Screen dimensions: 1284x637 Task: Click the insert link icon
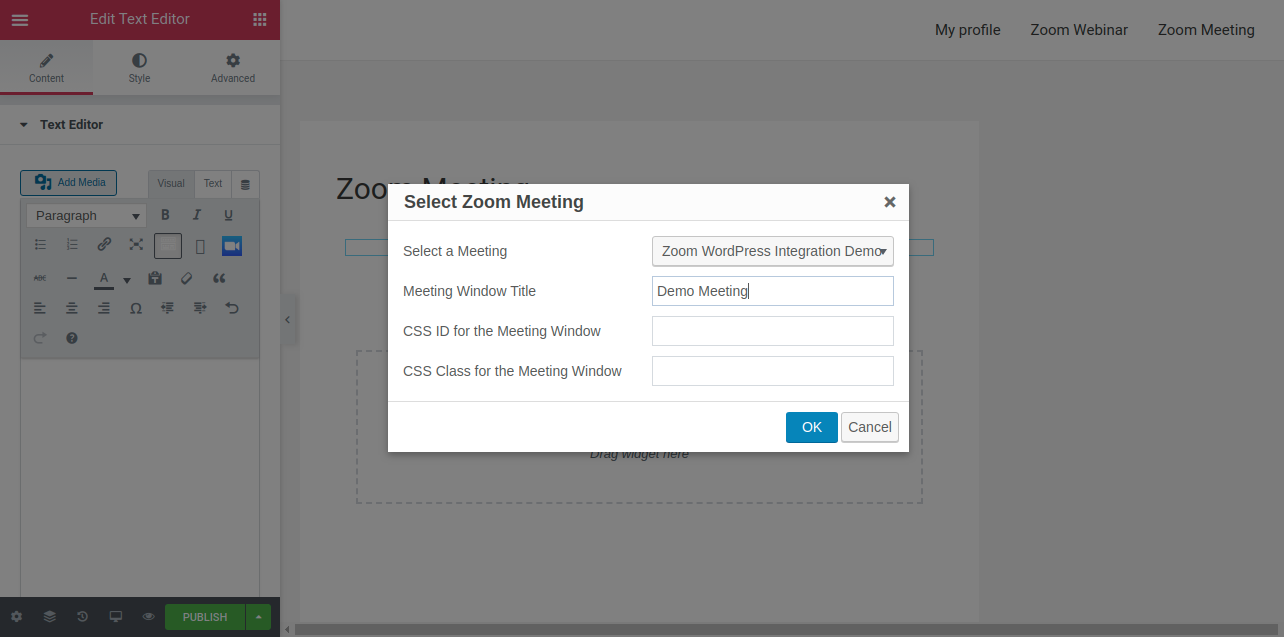104,245
